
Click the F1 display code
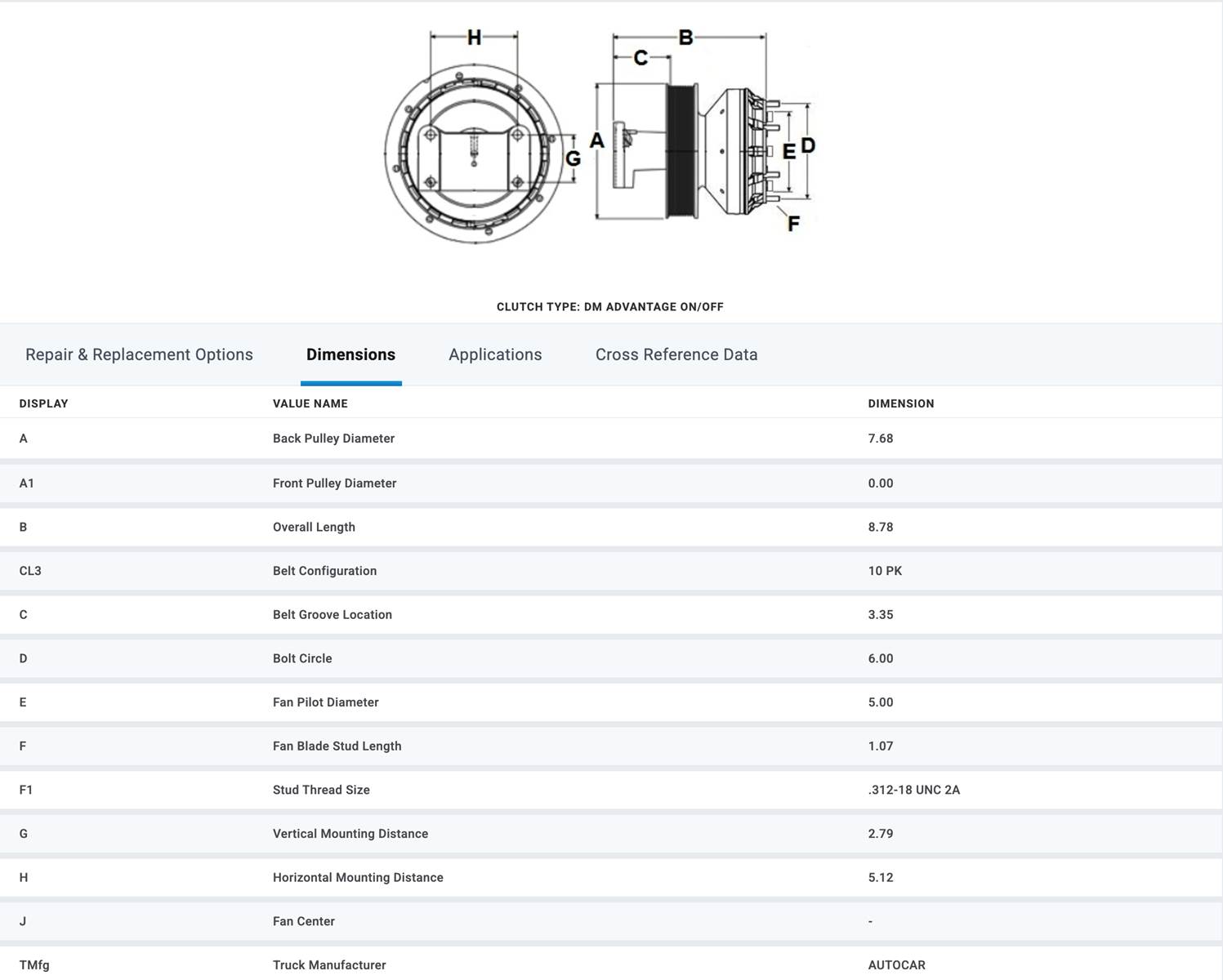(26, 790)
